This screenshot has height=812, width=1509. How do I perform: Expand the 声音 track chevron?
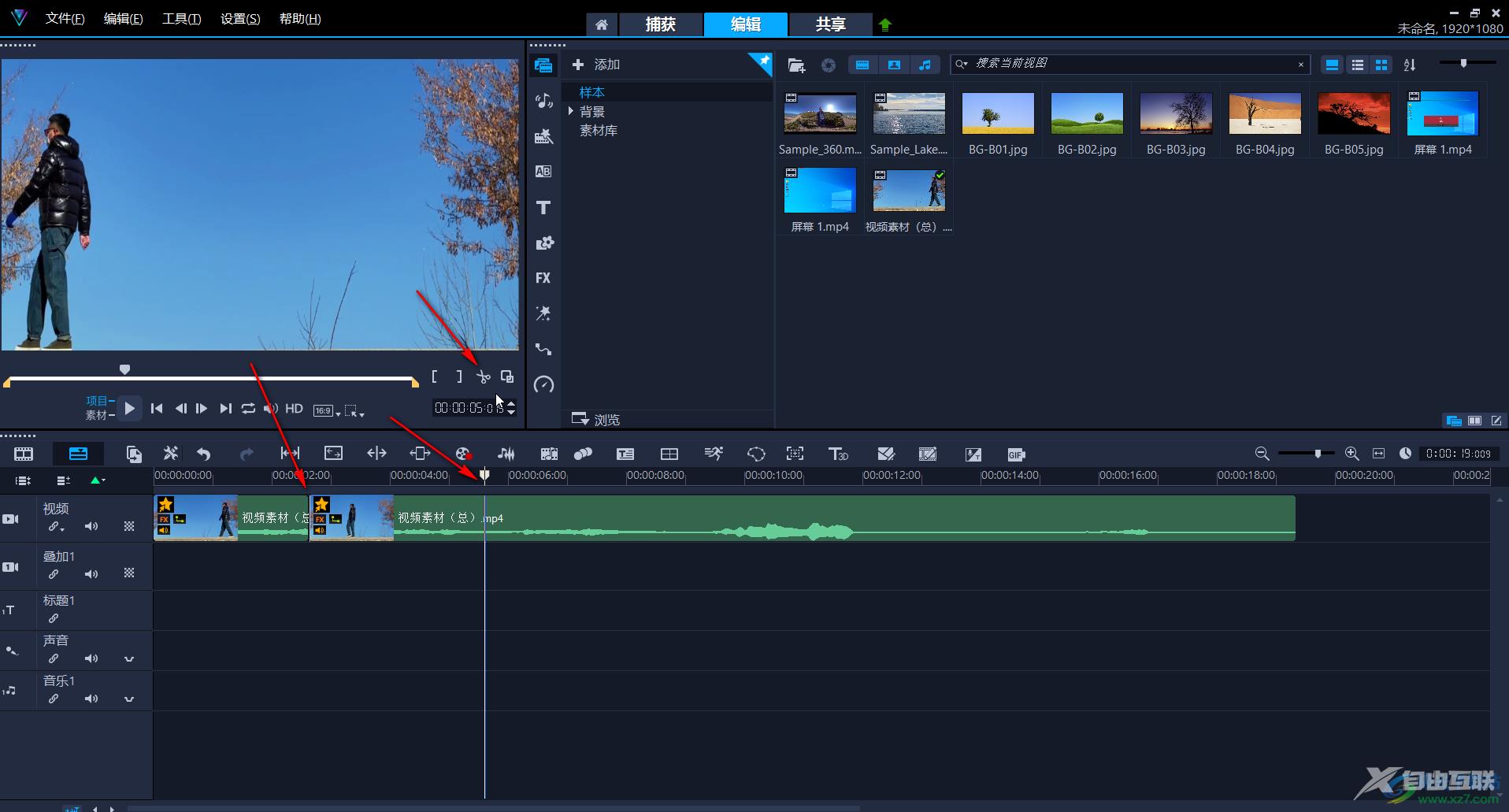coord(129,658)
